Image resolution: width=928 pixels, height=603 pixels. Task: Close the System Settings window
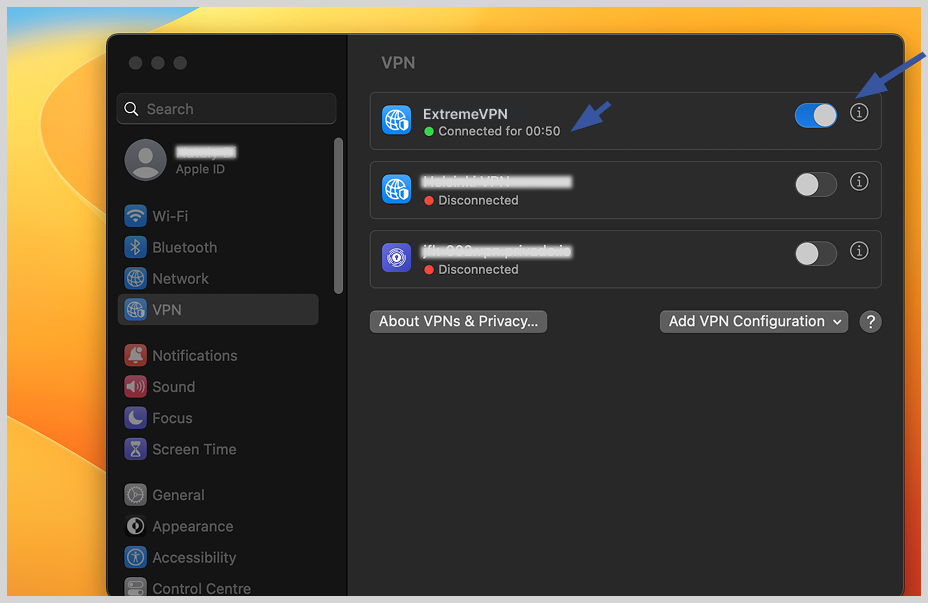(x=136, y=63)
